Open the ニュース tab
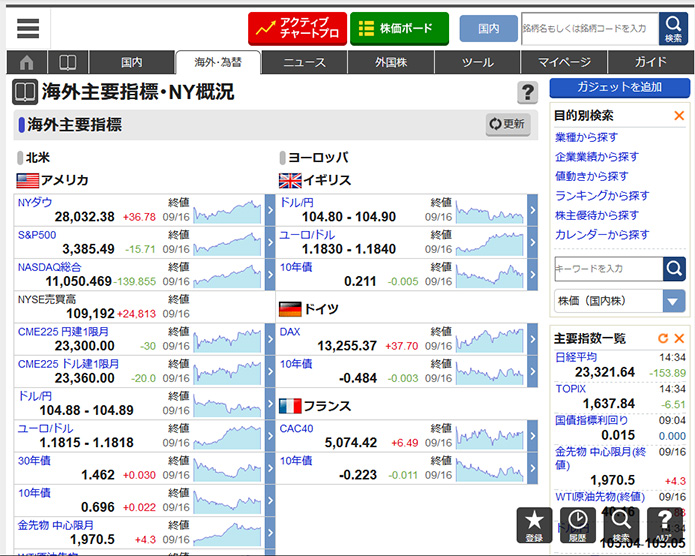This screenshot has width=695, height=556. (x=305, y=62)
